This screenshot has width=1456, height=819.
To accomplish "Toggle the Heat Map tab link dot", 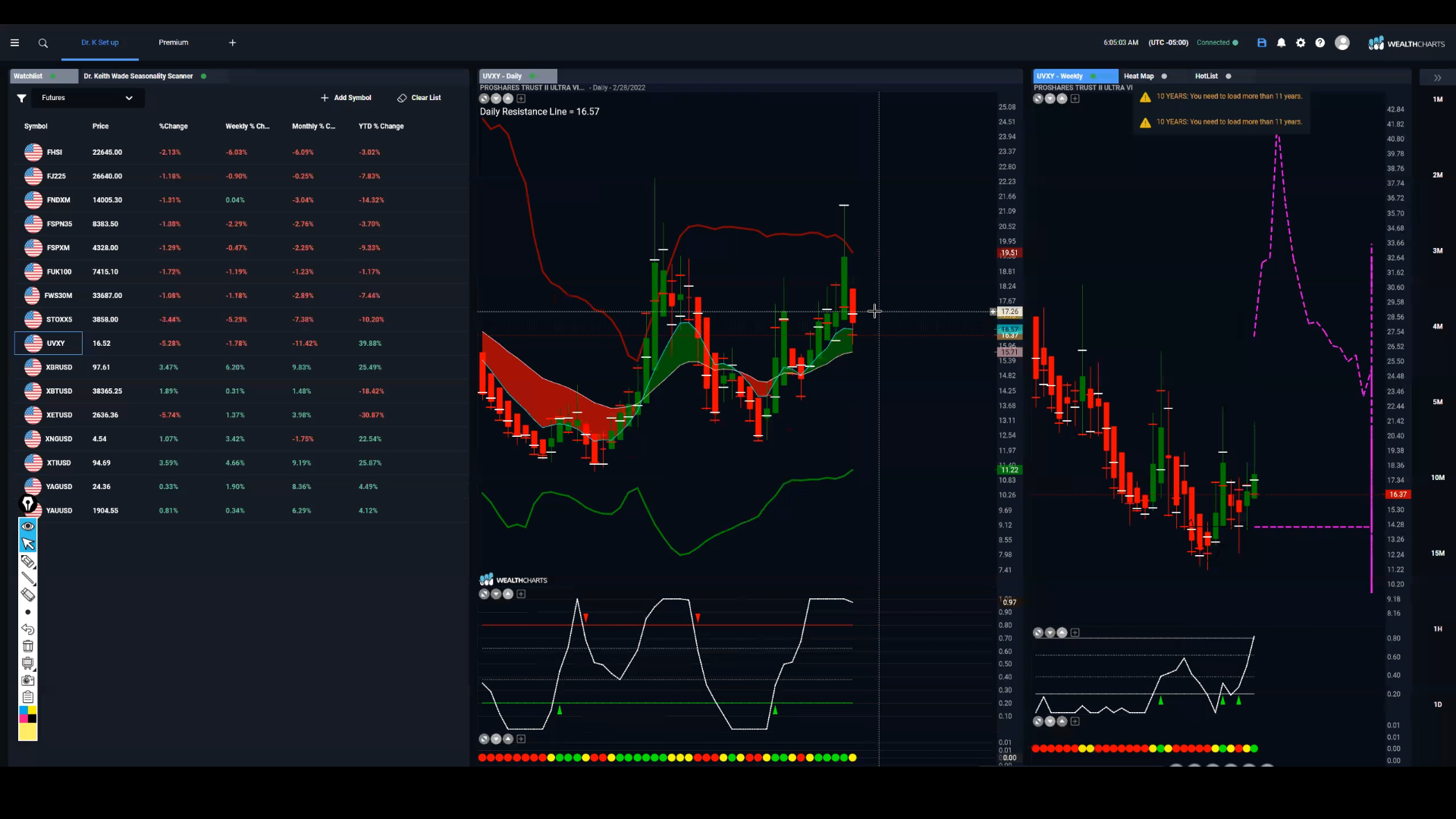I will (1164, 76).
